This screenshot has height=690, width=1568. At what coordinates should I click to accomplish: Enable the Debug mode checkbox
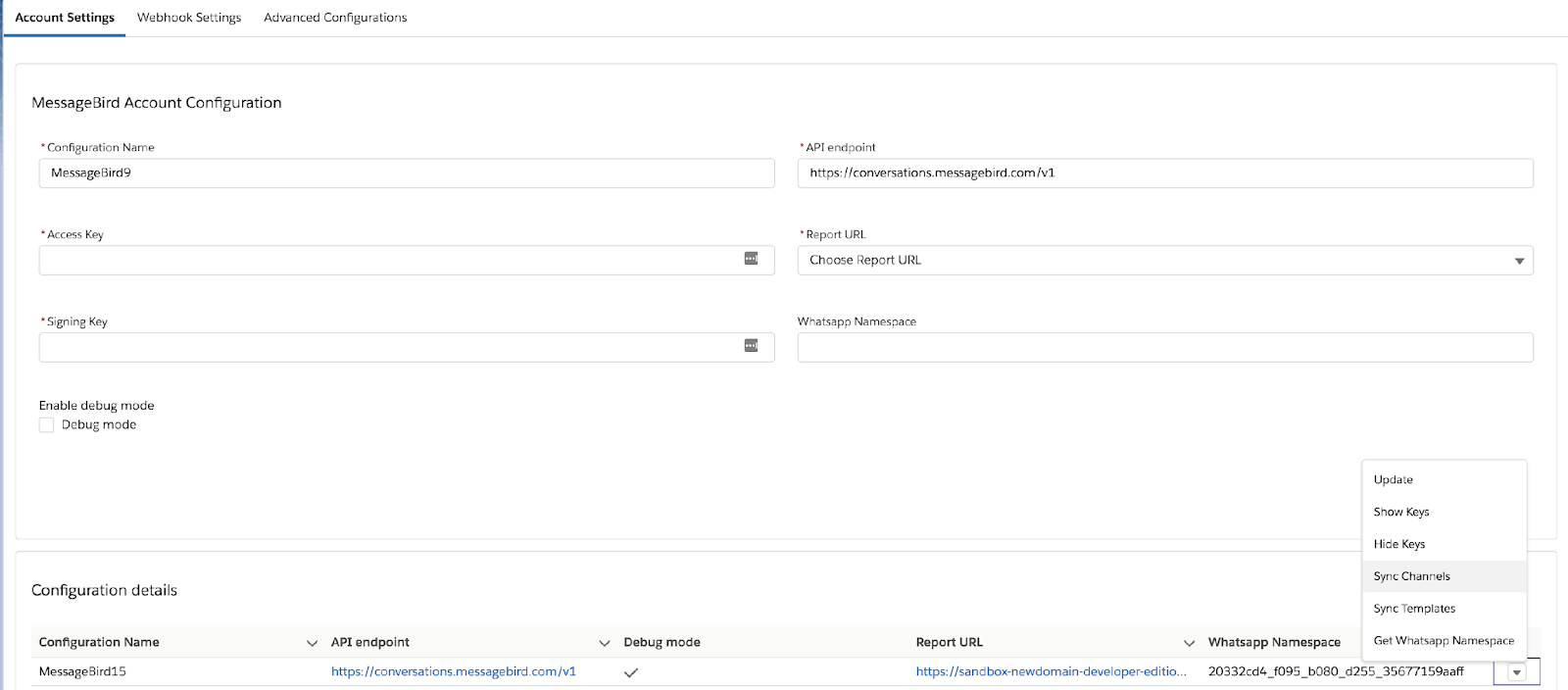(47, 425)
